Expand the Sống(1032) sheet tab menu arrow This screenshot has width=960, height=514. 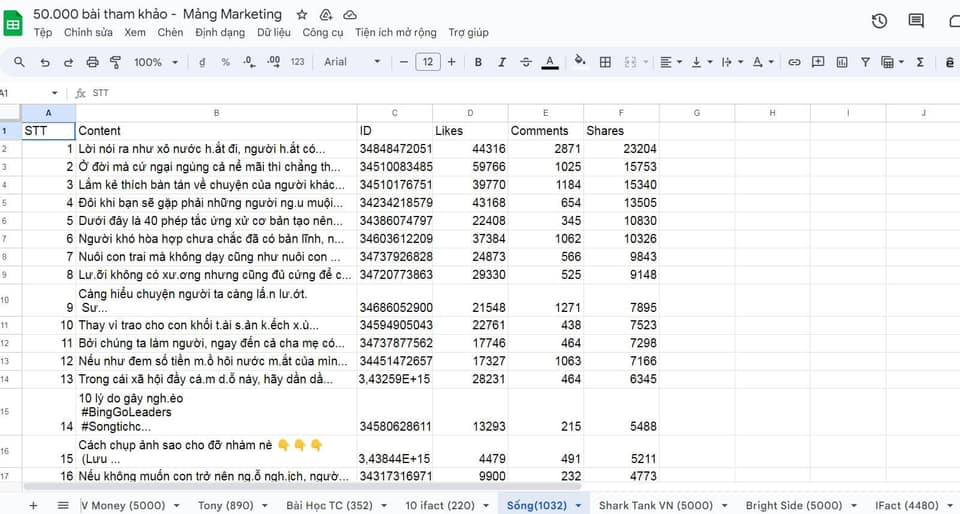(578, 506)
